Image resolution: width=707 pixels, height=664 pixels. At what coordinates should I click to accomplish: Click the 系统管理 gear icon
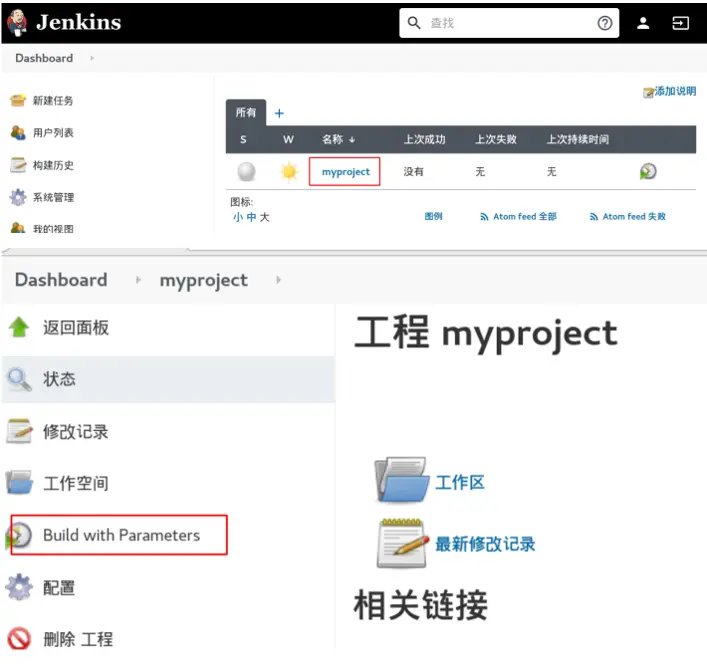(x=18, y=197)
